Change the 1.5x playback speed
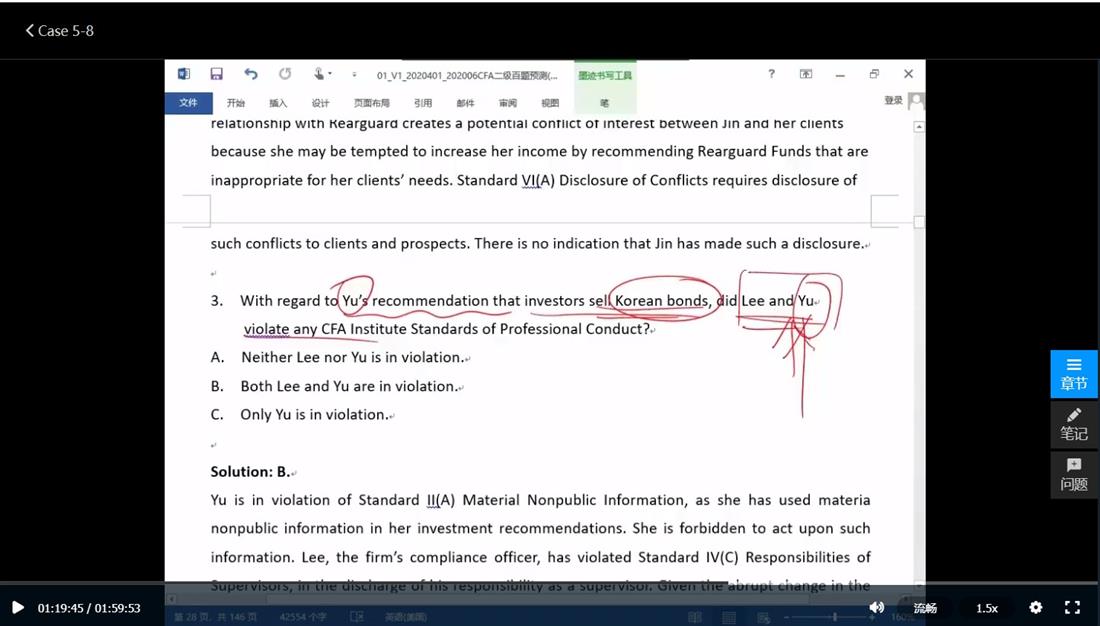 pos(987,608)
